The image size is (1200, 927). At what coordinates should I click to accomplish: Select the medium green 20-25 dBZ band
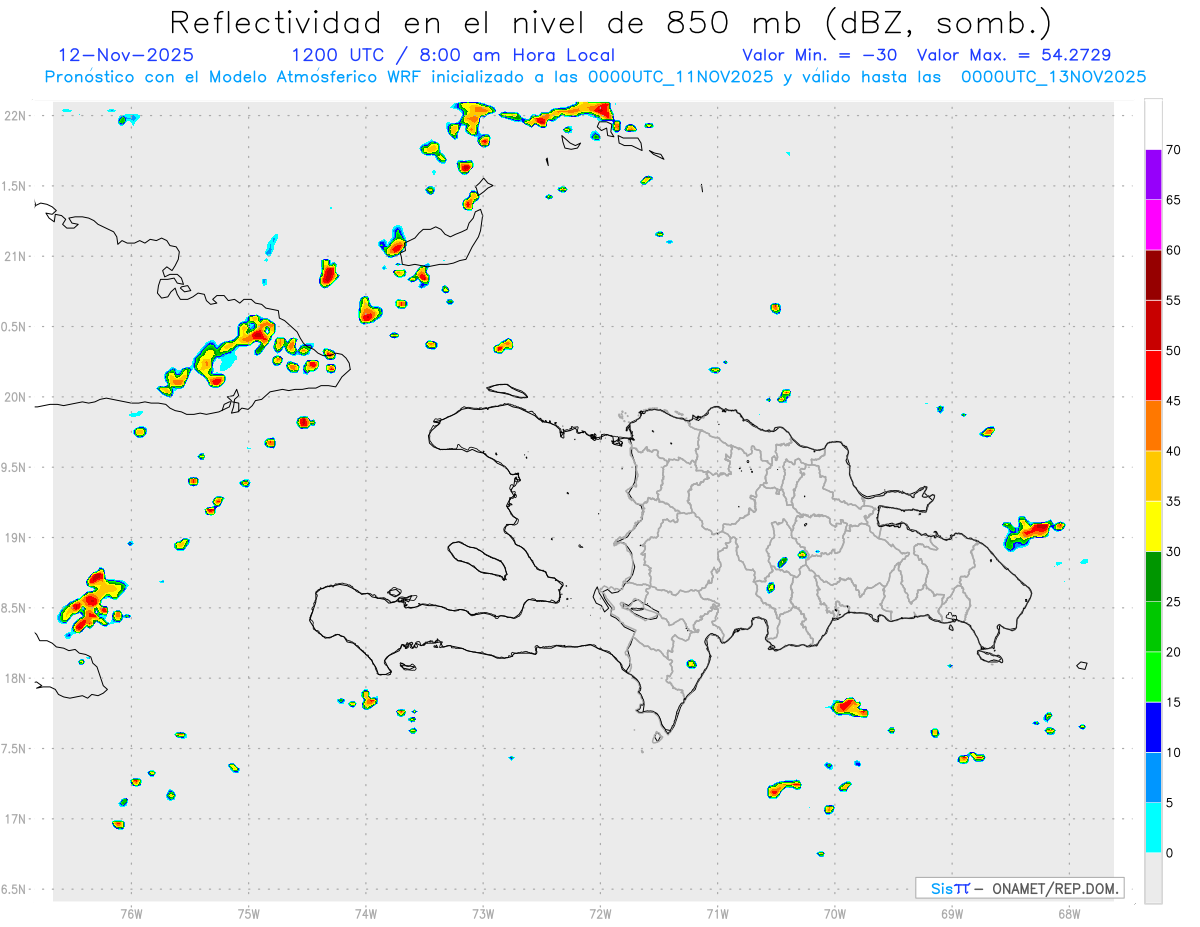1153,627
